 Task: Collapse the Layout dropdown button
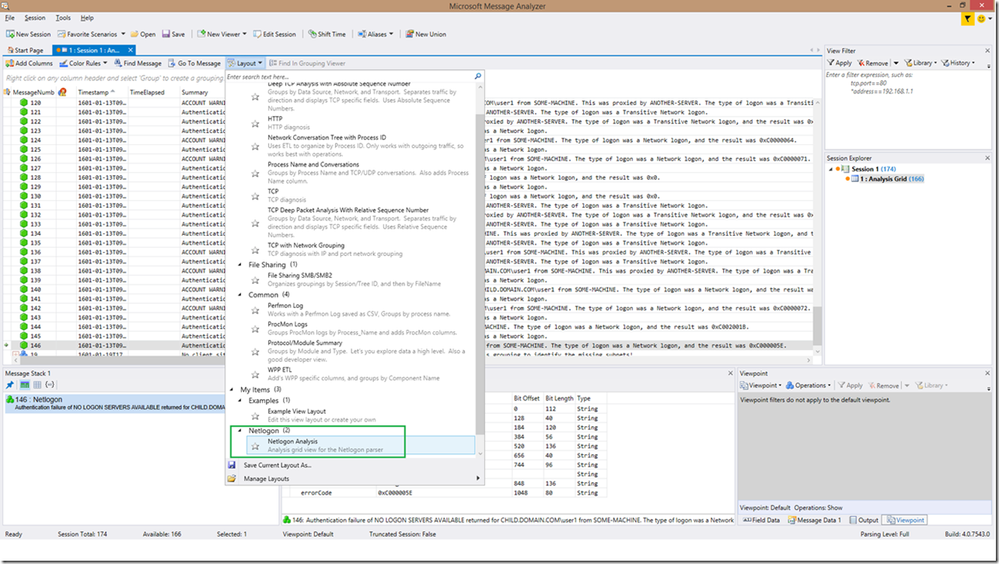pos(245,63)
